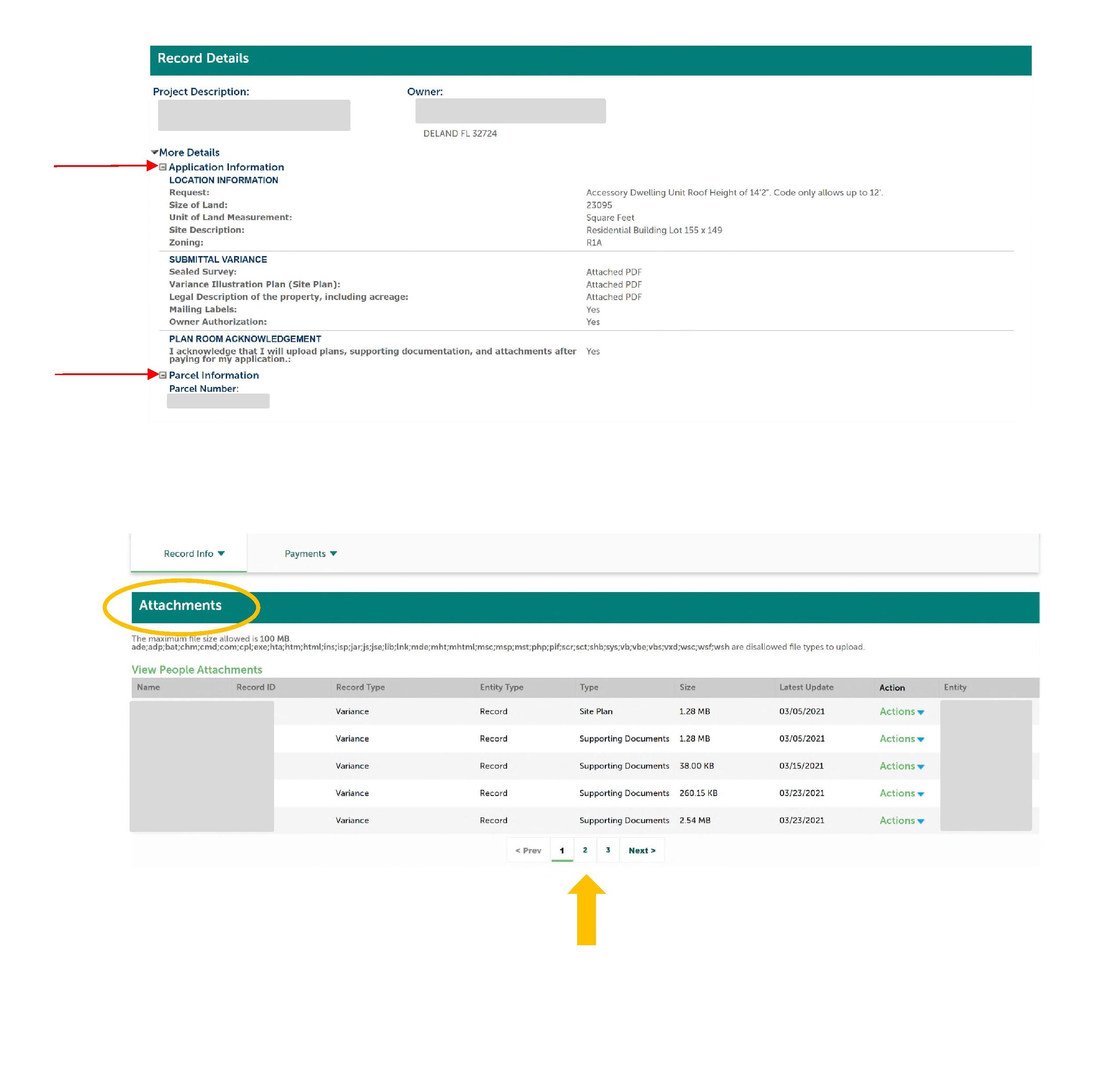Select the 03/15/2021 date cell
Screen dimensions: 1120x1066
(x=801, y=766)
